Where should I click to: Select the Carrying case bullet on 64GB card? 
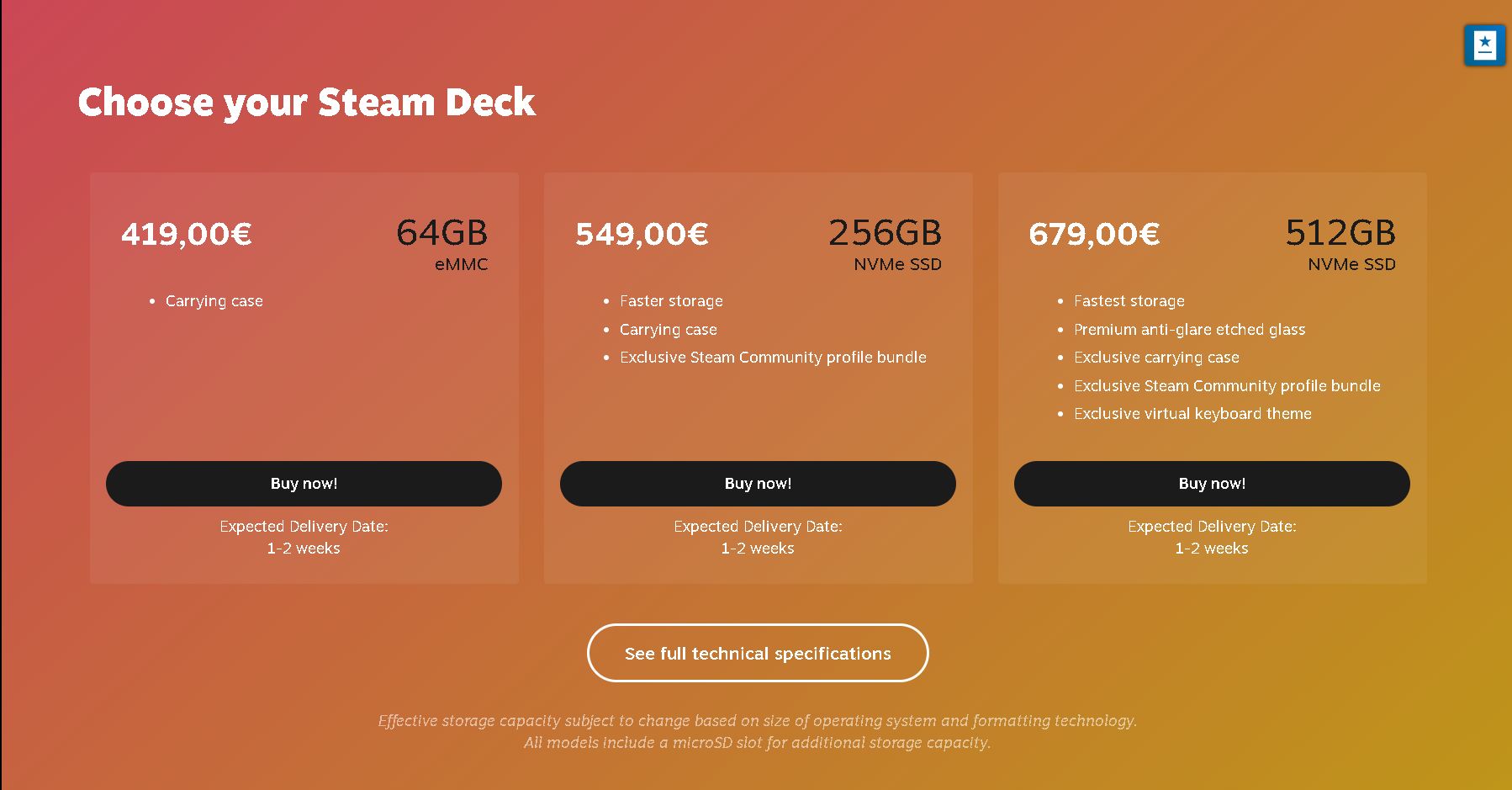(214, 300)
